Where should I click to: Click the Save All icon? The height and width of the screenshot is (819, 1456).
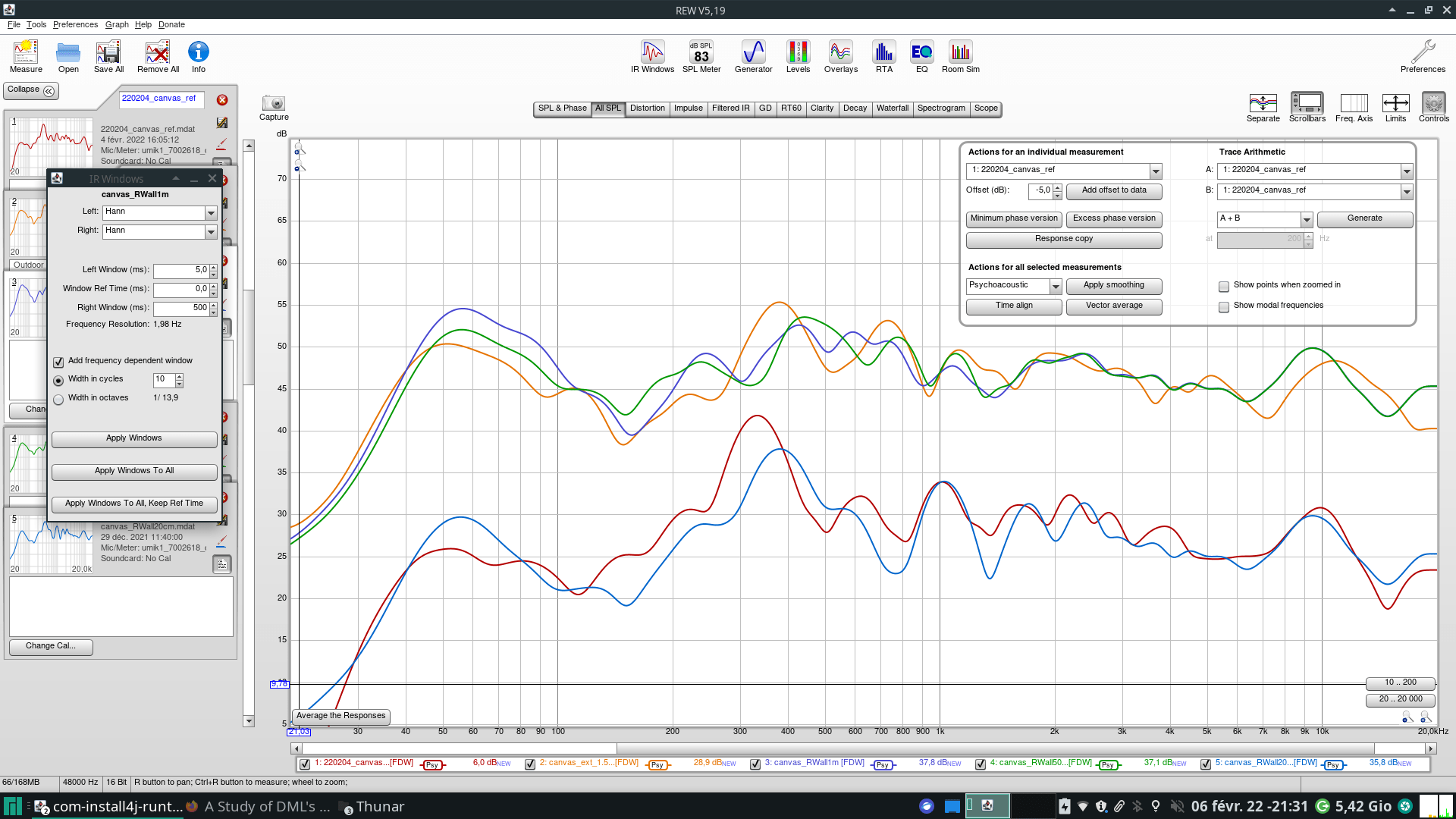108,56
